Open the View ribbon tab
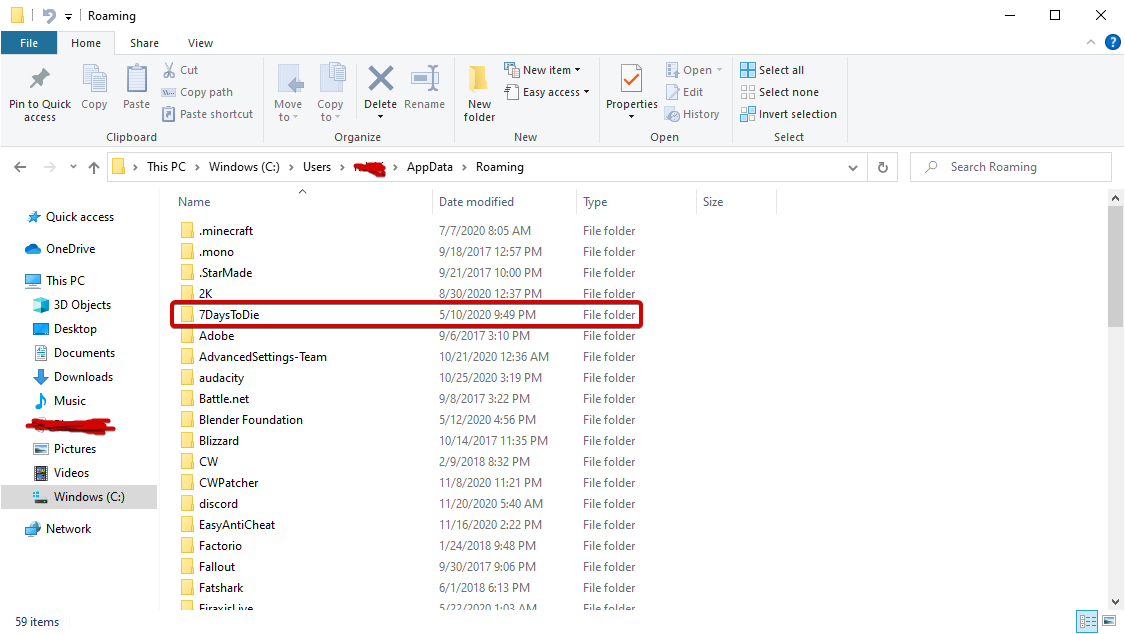Viewport: 1125px width, 634px height. click(x=200, y=43)
